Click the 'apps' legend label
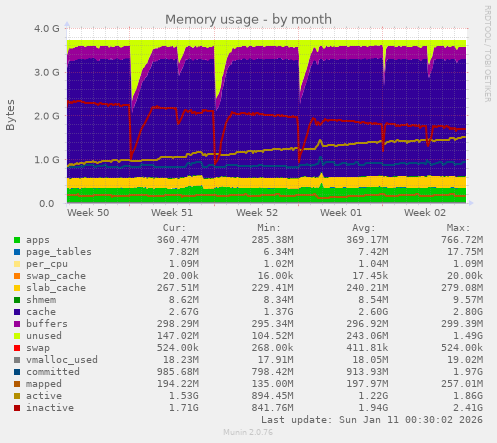Image resolution: width=497 pixels, height=443 pixels. click(x=38, y=240)
